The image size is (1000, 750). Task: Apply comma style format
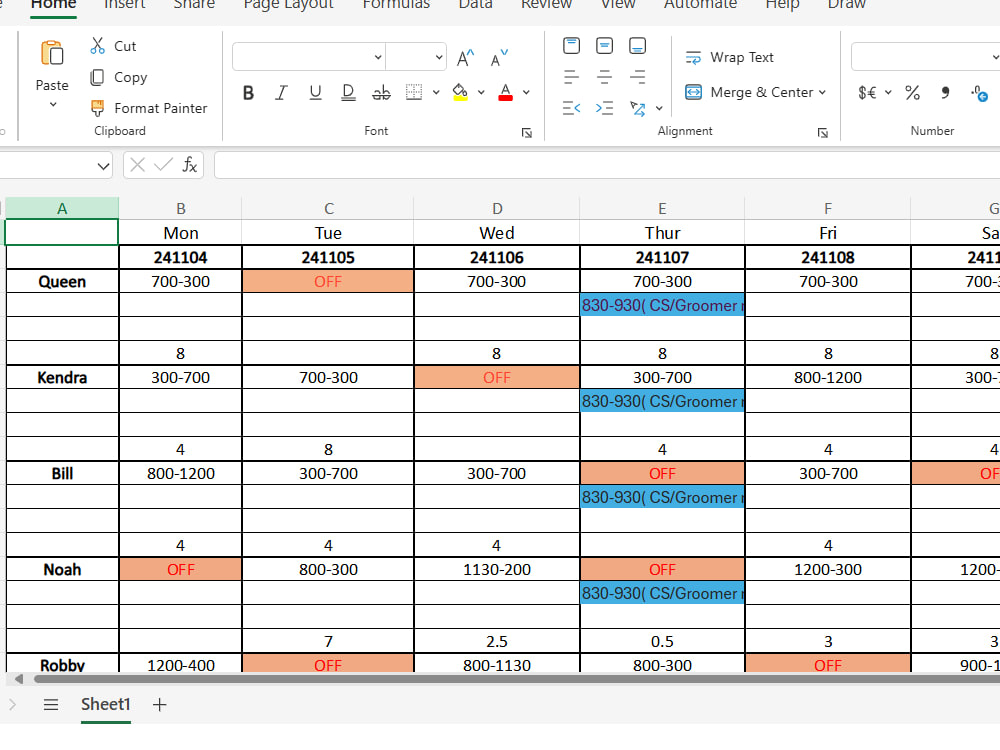pos(945,93)
